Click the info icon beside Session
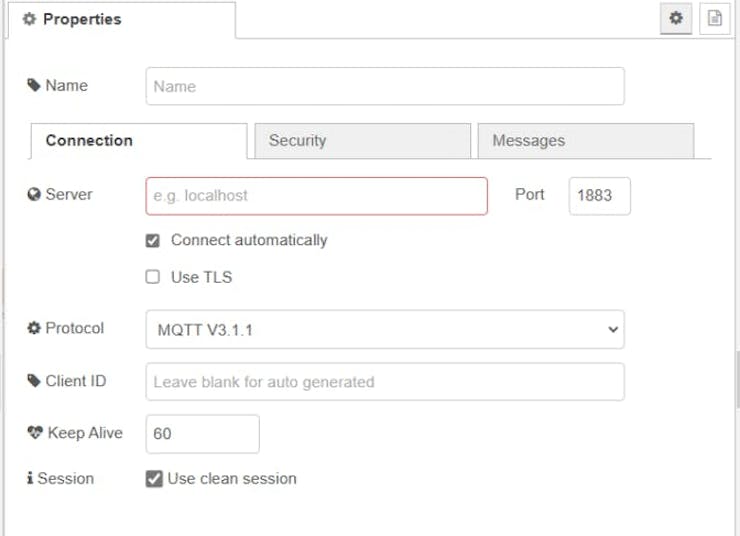 coord(30,479)
